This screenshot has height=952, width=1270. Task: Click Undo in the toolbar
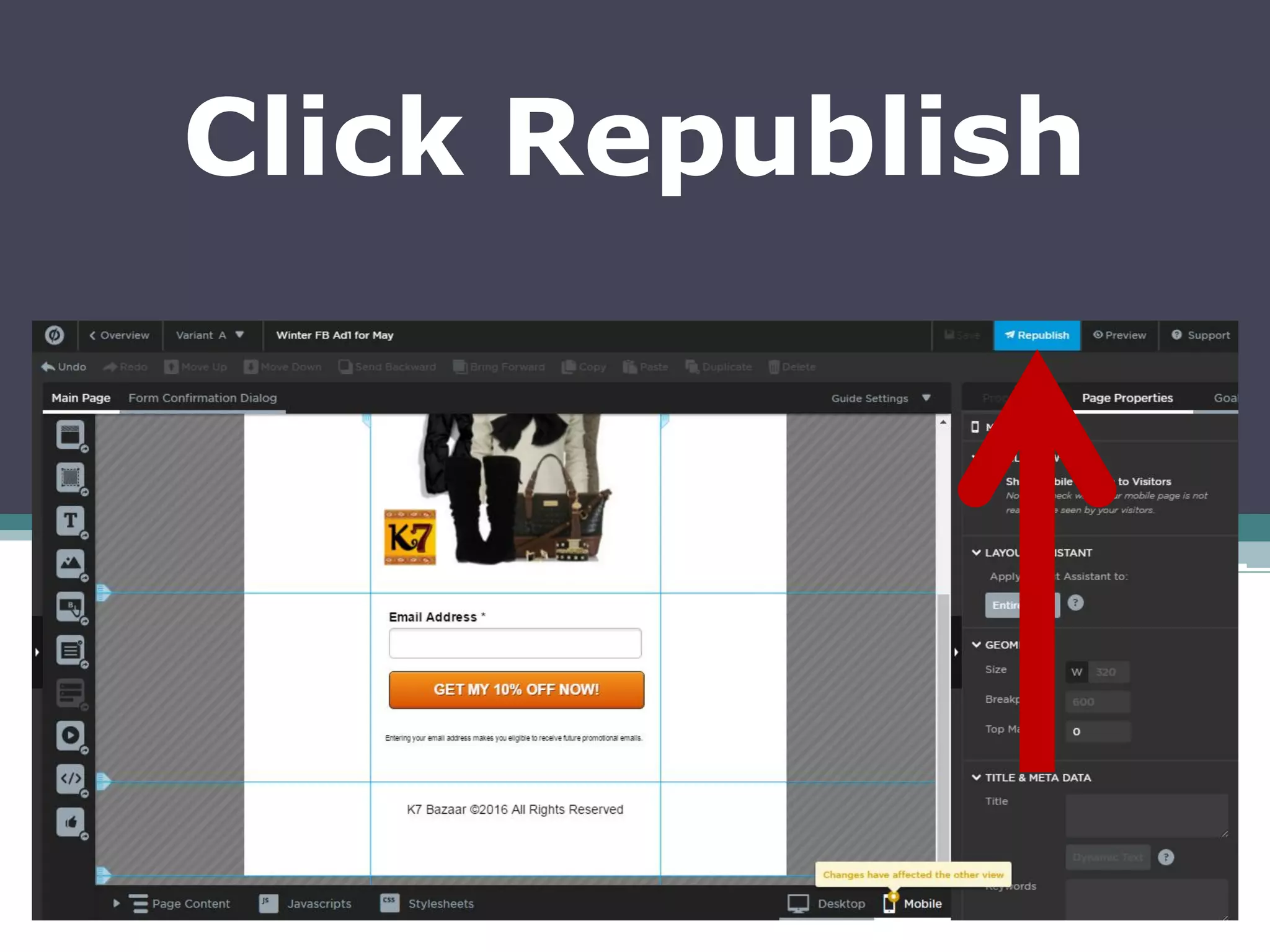point(64,367)
